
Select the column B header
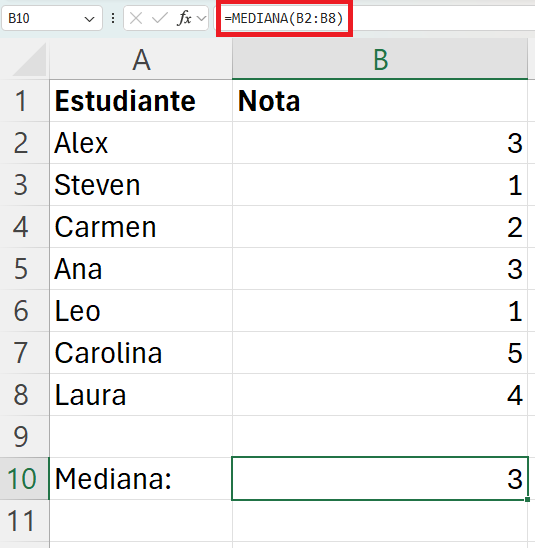(x=380, y=59)
